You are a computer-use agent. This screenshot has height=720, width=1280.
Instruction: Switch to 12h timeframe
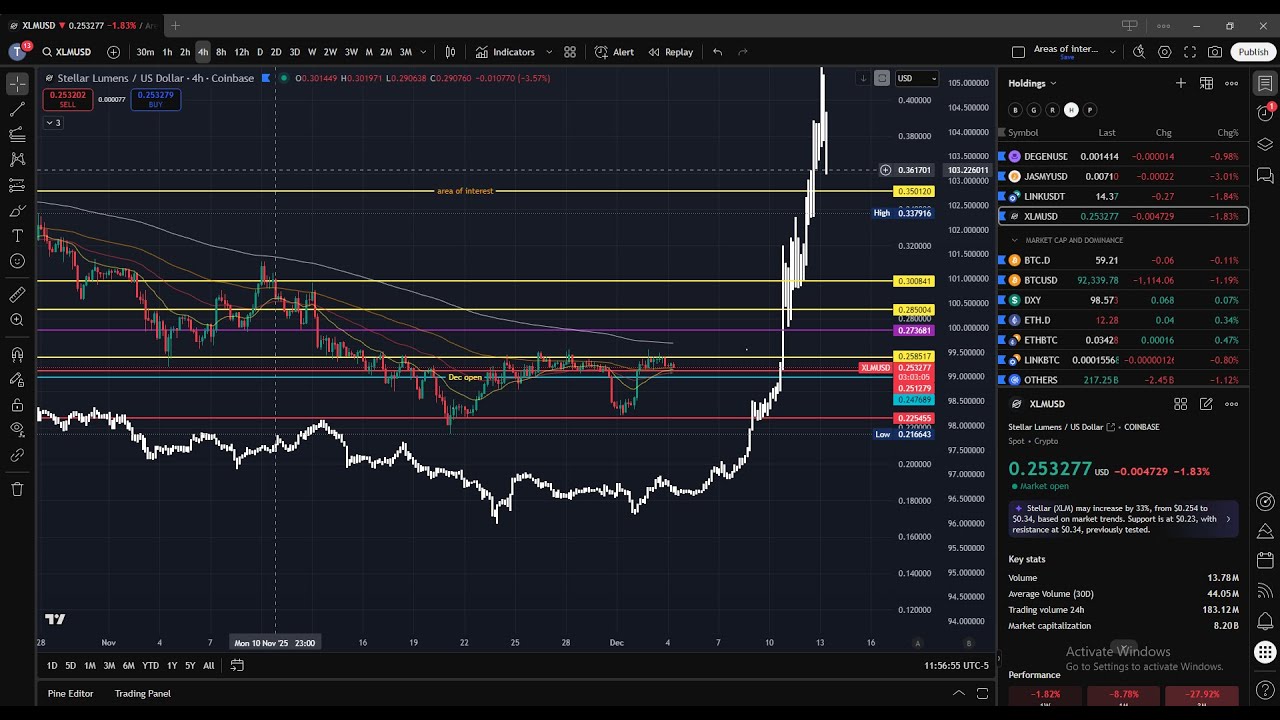point(241,52)
